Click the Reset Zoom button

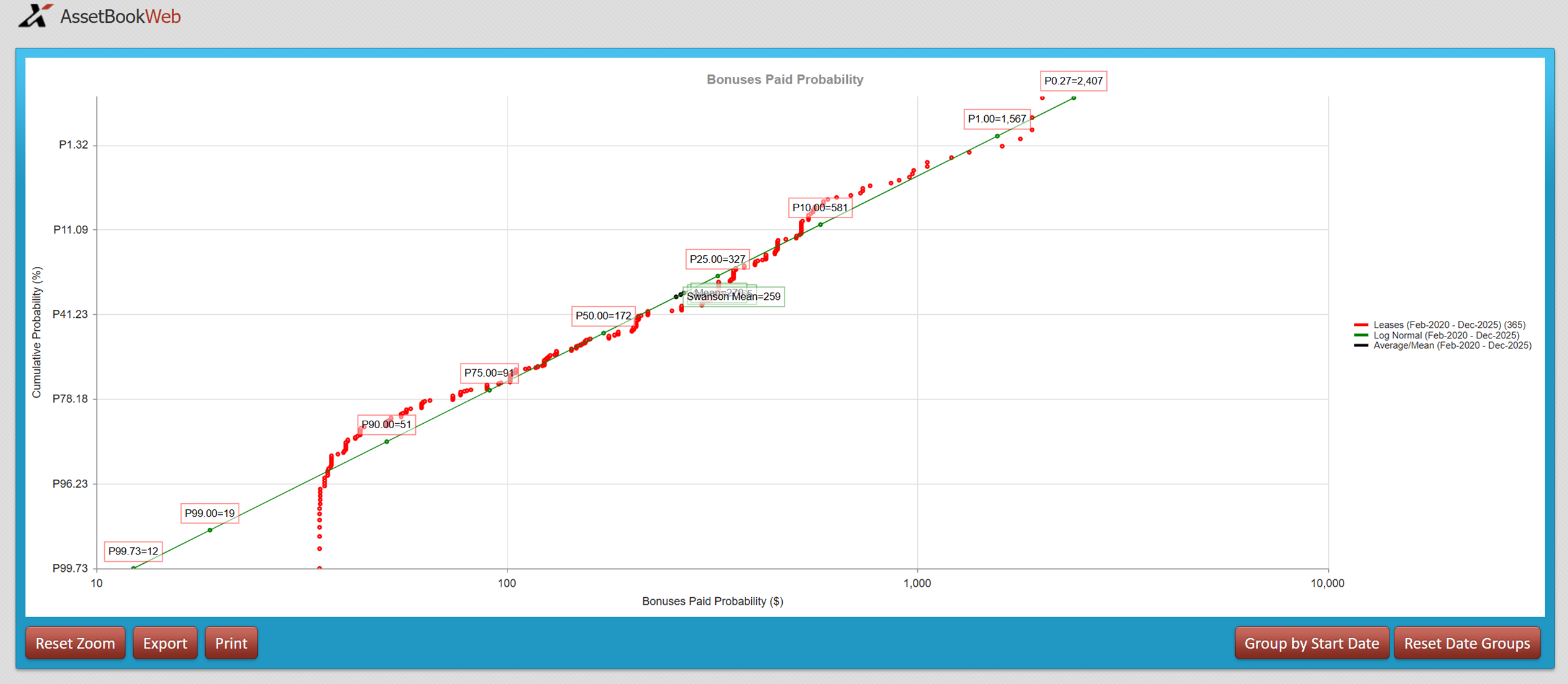pos(75,643)
